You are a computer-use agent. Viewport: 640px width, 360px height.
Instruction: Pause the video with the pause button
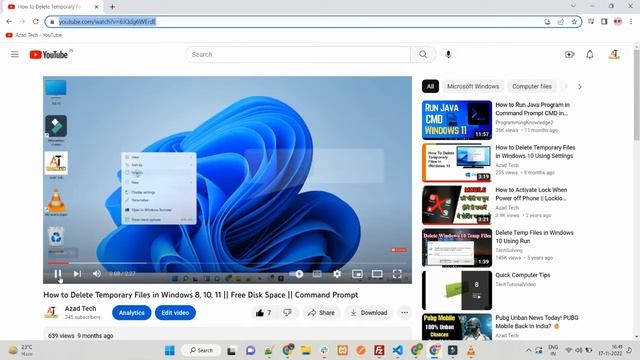click(x=58, y=274)
